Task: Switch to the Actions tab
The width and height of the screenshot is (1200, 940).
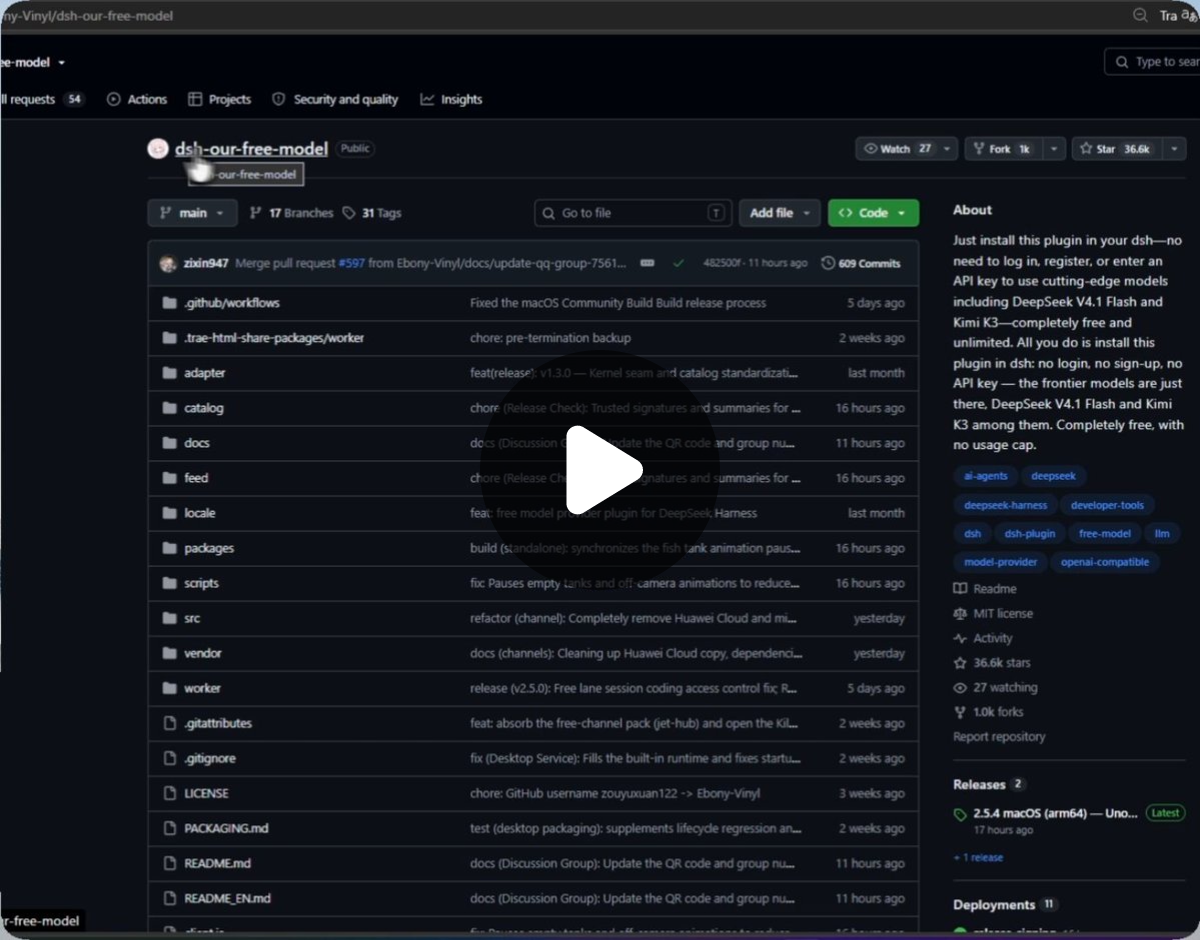Action: coord(137,99)
